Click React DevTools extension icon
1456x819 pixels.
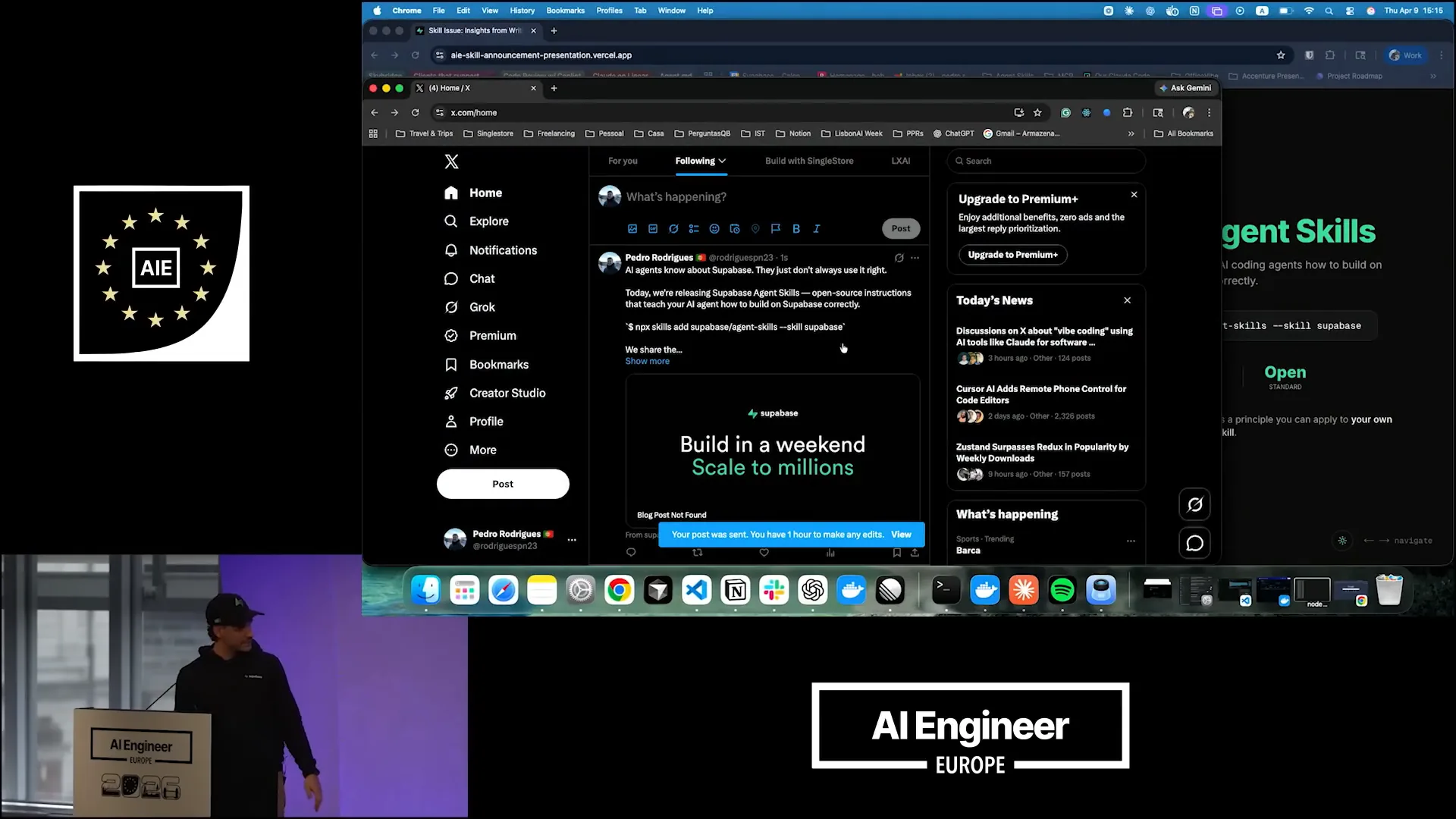tap(1087, 112)
